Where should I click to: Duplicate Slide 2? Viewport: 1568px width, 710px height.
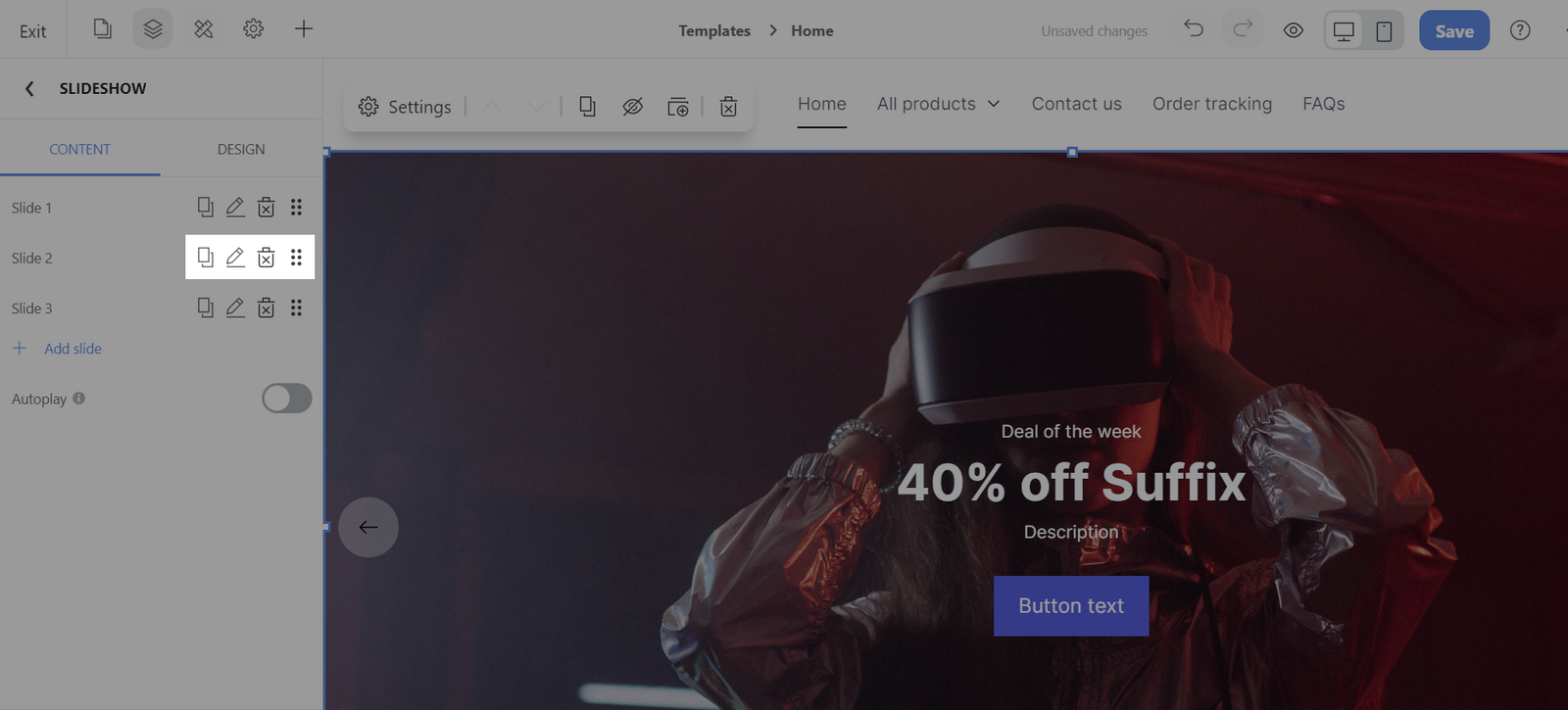[205, 257]
